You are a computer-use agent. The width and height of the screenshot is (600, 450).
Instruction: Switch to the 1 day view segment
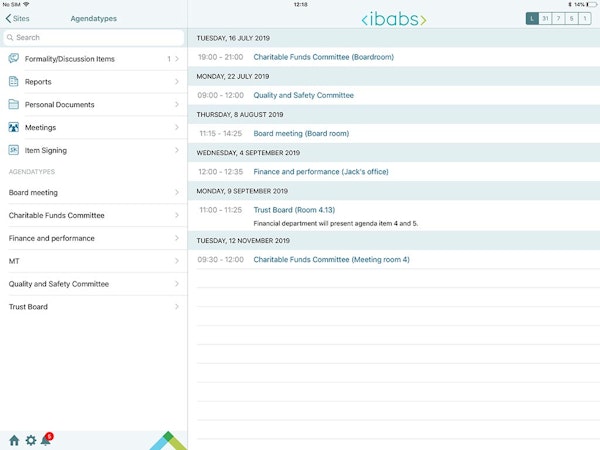584,18
